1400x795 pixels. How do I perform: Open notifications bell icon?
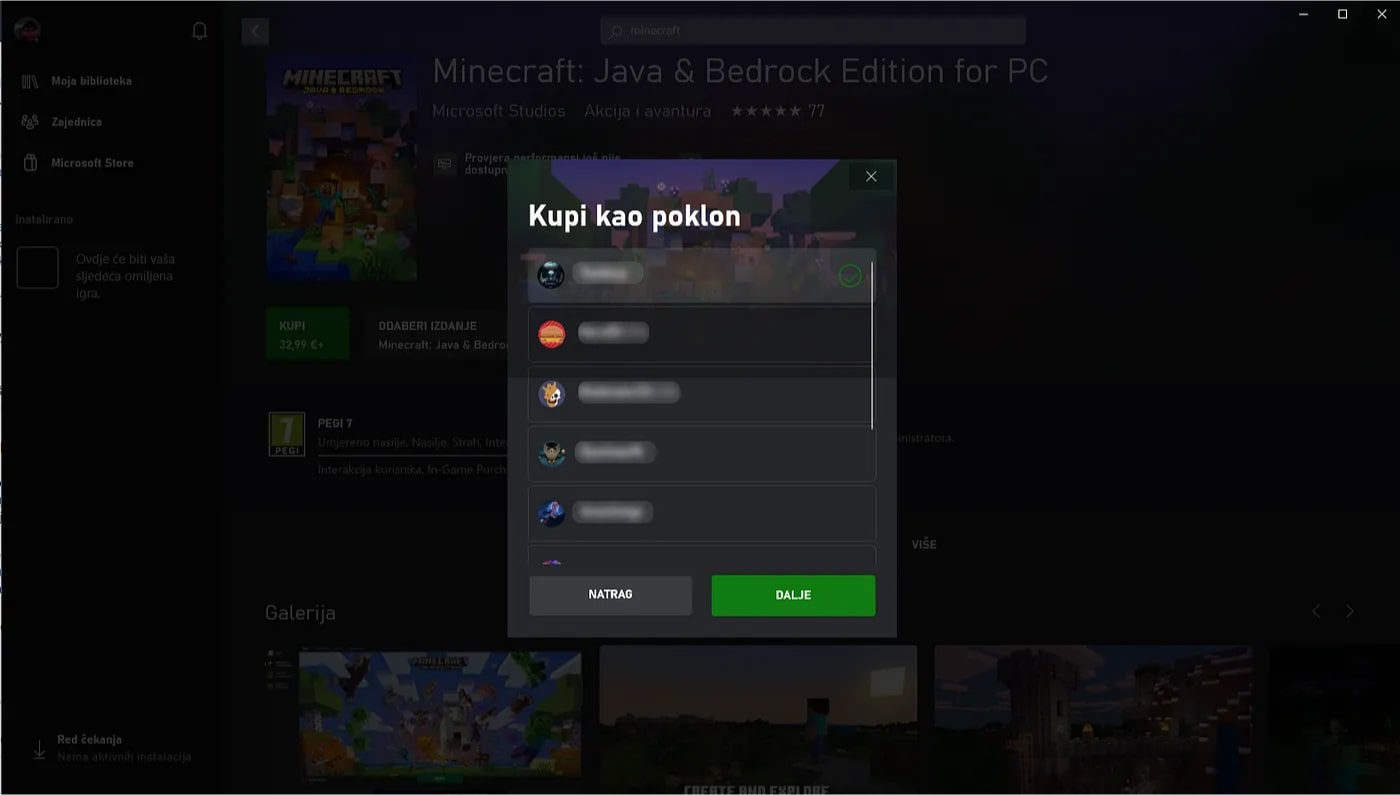pyautogui.click(x=200, y=31)
